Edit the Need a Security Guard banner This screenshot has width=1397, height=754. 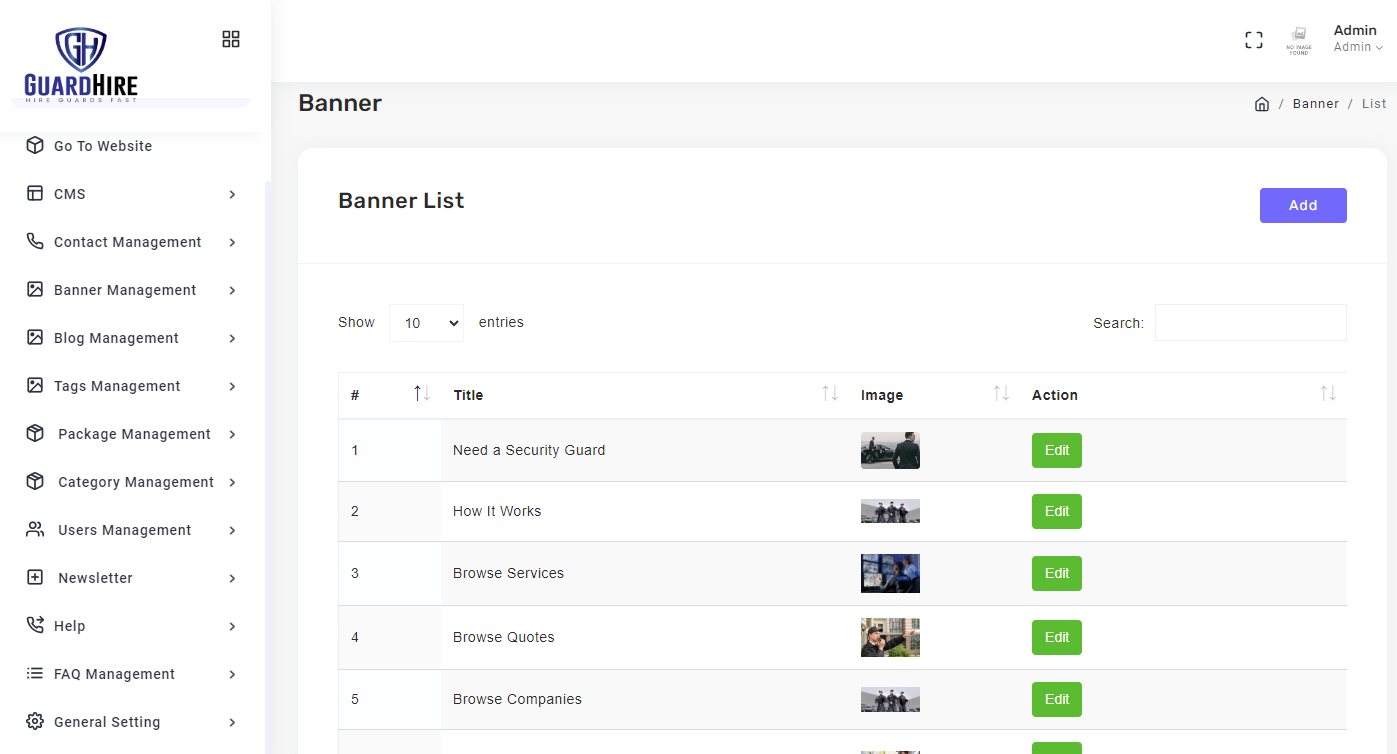[1056, 451]
